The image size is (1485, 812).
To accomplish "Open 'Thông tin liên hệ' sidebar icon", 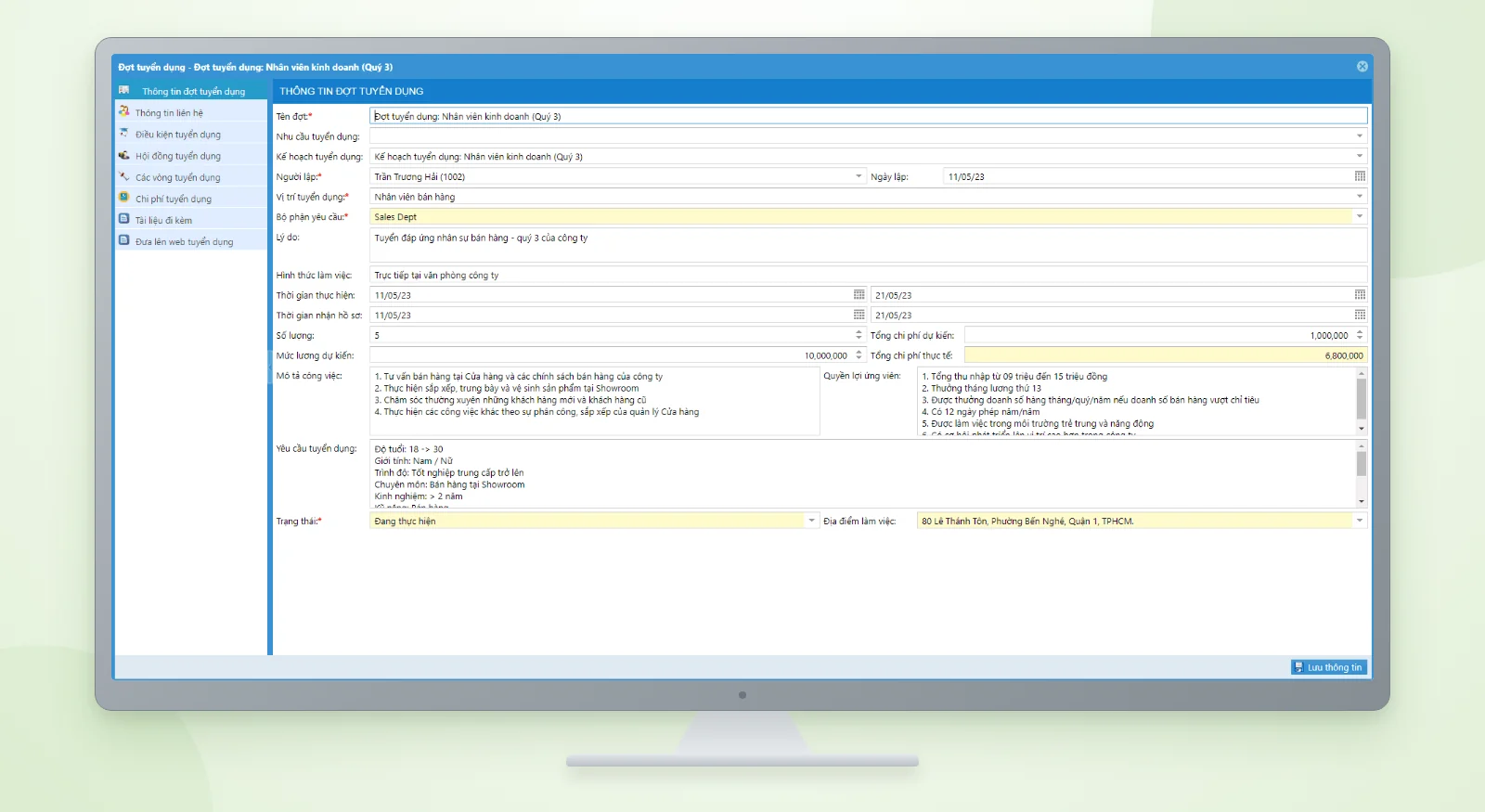I will point(123,111).
